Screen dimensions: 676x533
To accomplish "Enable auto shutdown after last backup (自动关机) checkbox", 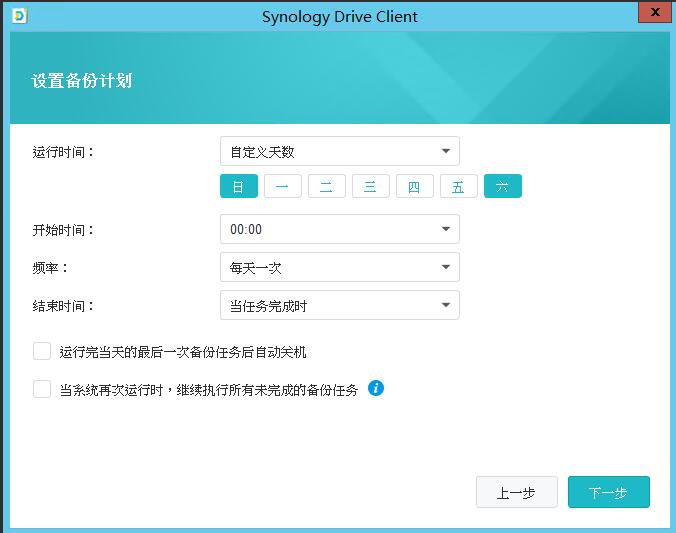I will (x=42, y=351).
